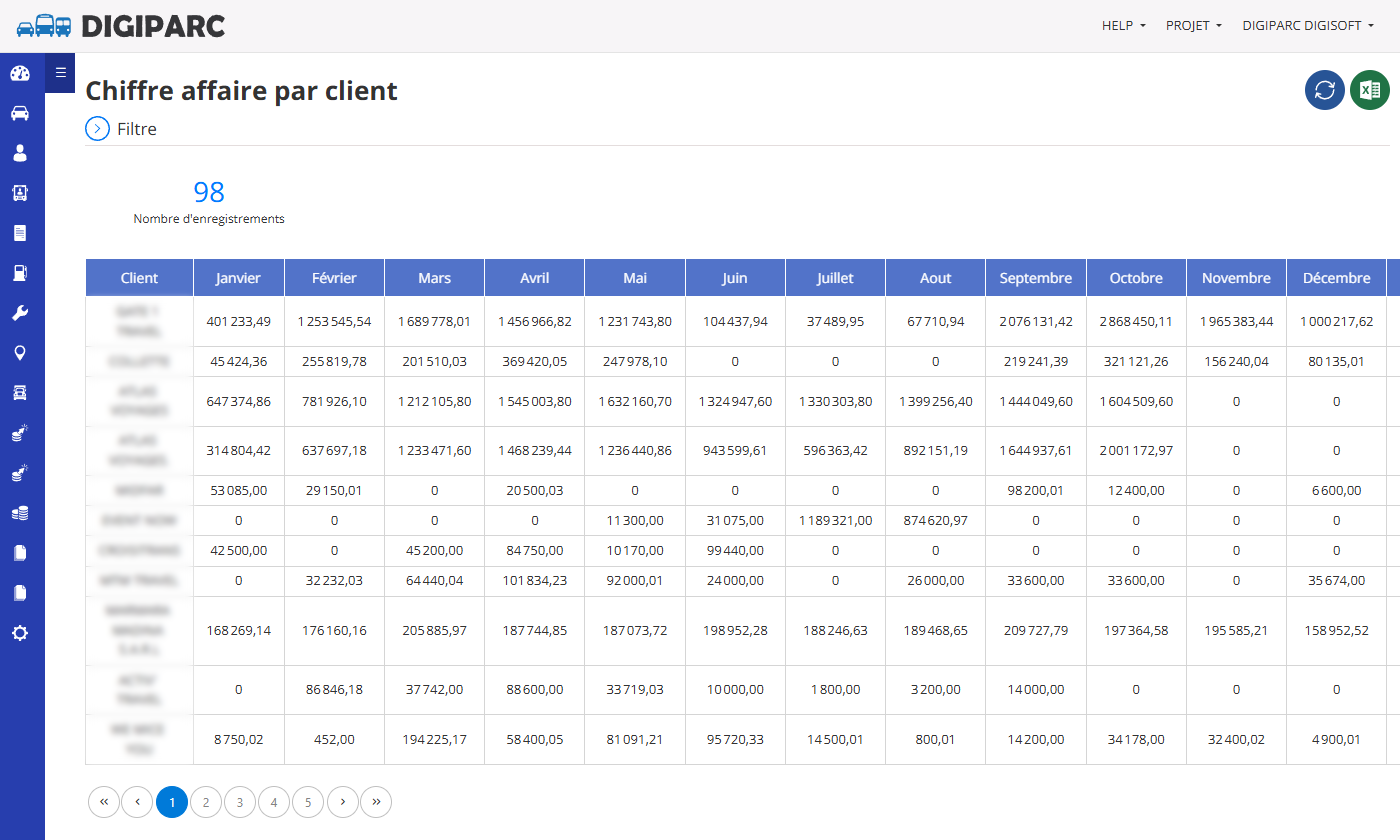1400x840 pixels.
Task: Click the 98 records count
Action: (209, 192)
